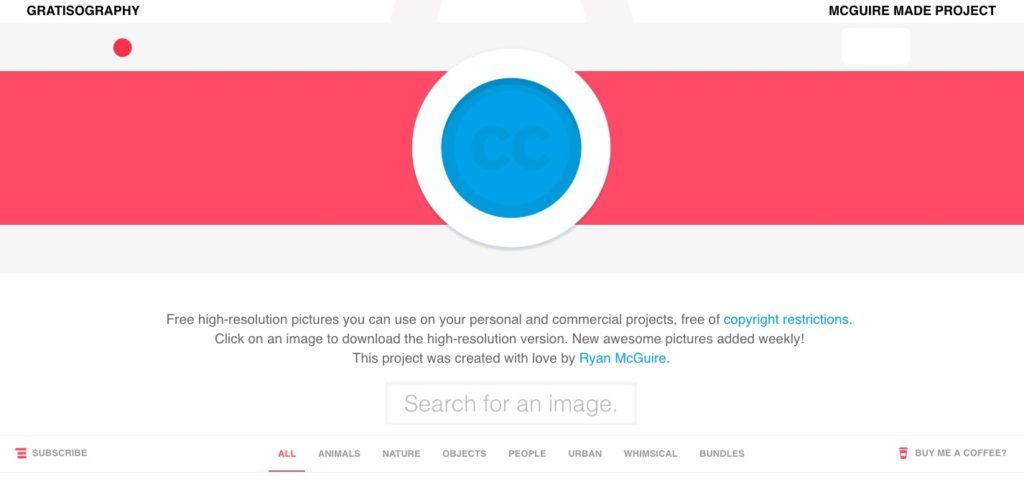Open the OBJECTS category
The width and height of the screenshot is (1024, 502).
coord(464,454)
